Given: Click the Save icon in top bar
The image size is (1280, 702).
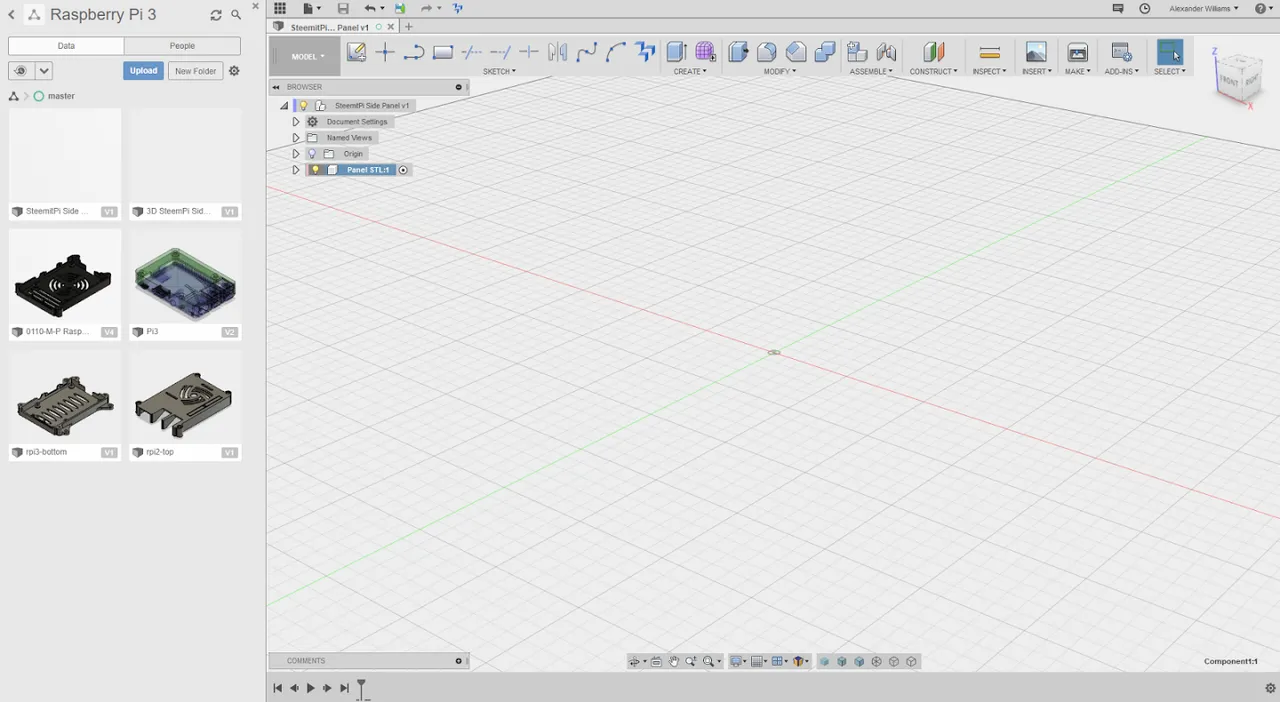Looking at the screenshot, I should click(x=343, y=8).
